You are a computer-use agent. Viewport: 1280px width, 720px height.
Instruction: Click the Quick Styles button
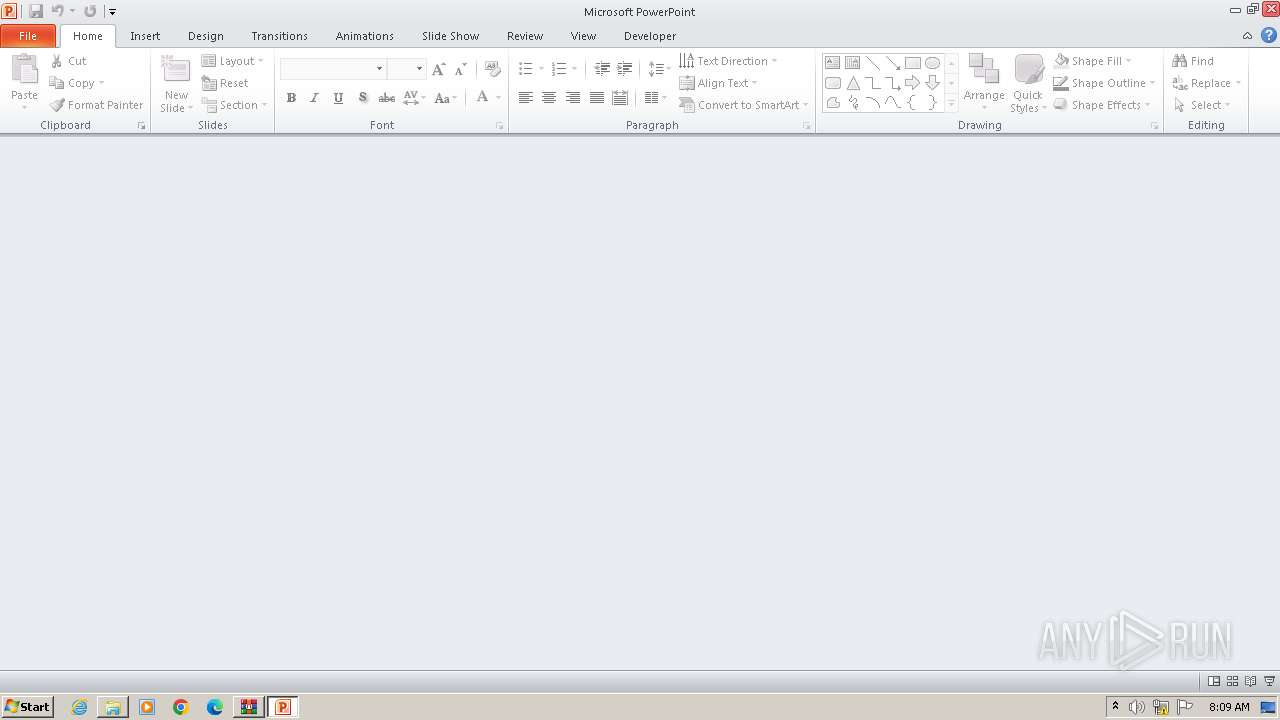[1028, 83]
